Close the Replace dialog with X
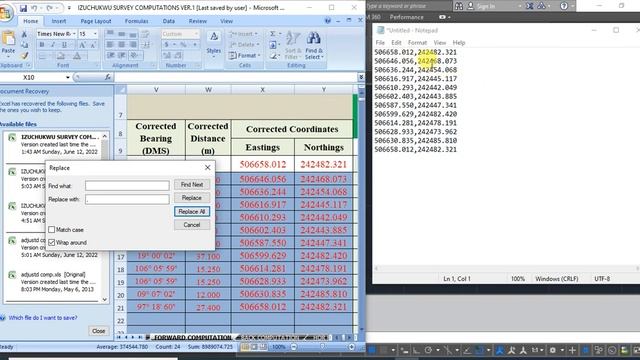Image resolution: width=640 pixels, height=360 pixels. point(207,167)
